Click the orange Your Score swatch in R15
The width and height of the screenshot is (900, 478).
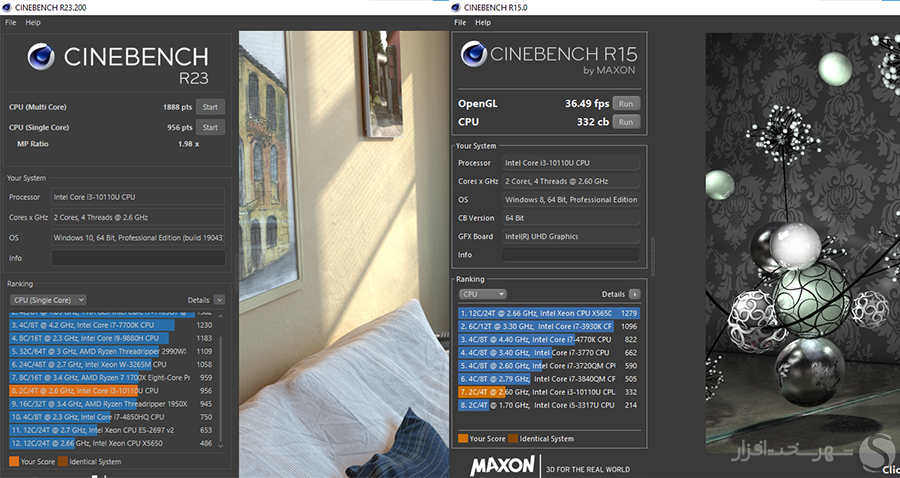click(463, 438)
